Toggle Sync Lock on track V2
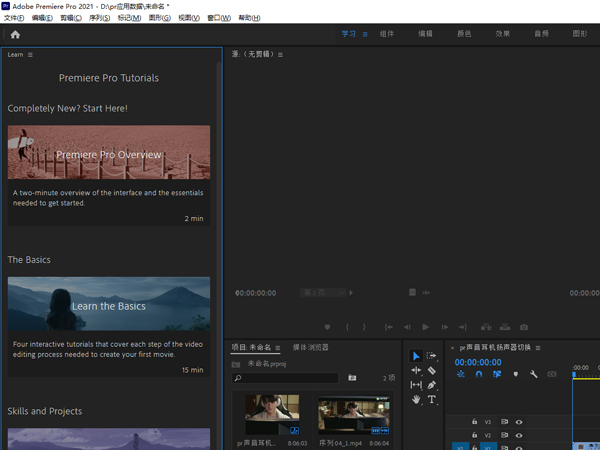Screen dimensions: 600x450 click(x=504, y=435)
